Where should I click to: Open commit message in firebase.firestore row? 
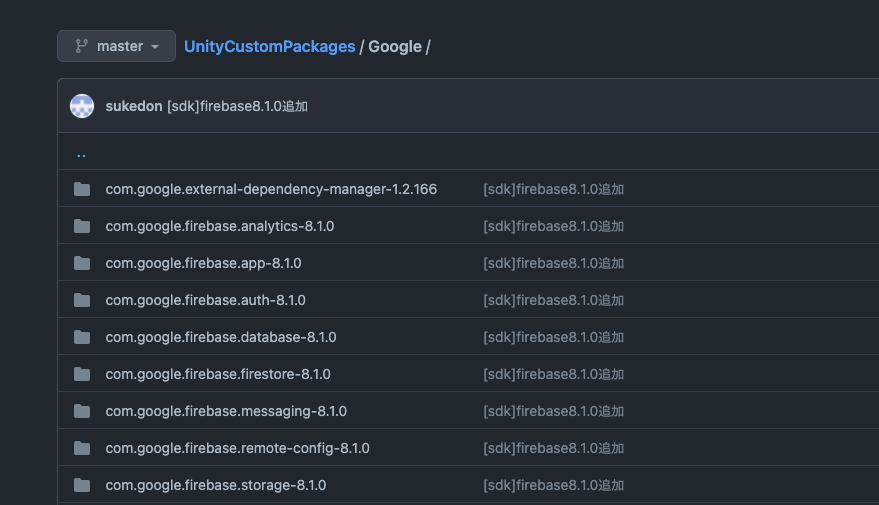click(554, 374)
